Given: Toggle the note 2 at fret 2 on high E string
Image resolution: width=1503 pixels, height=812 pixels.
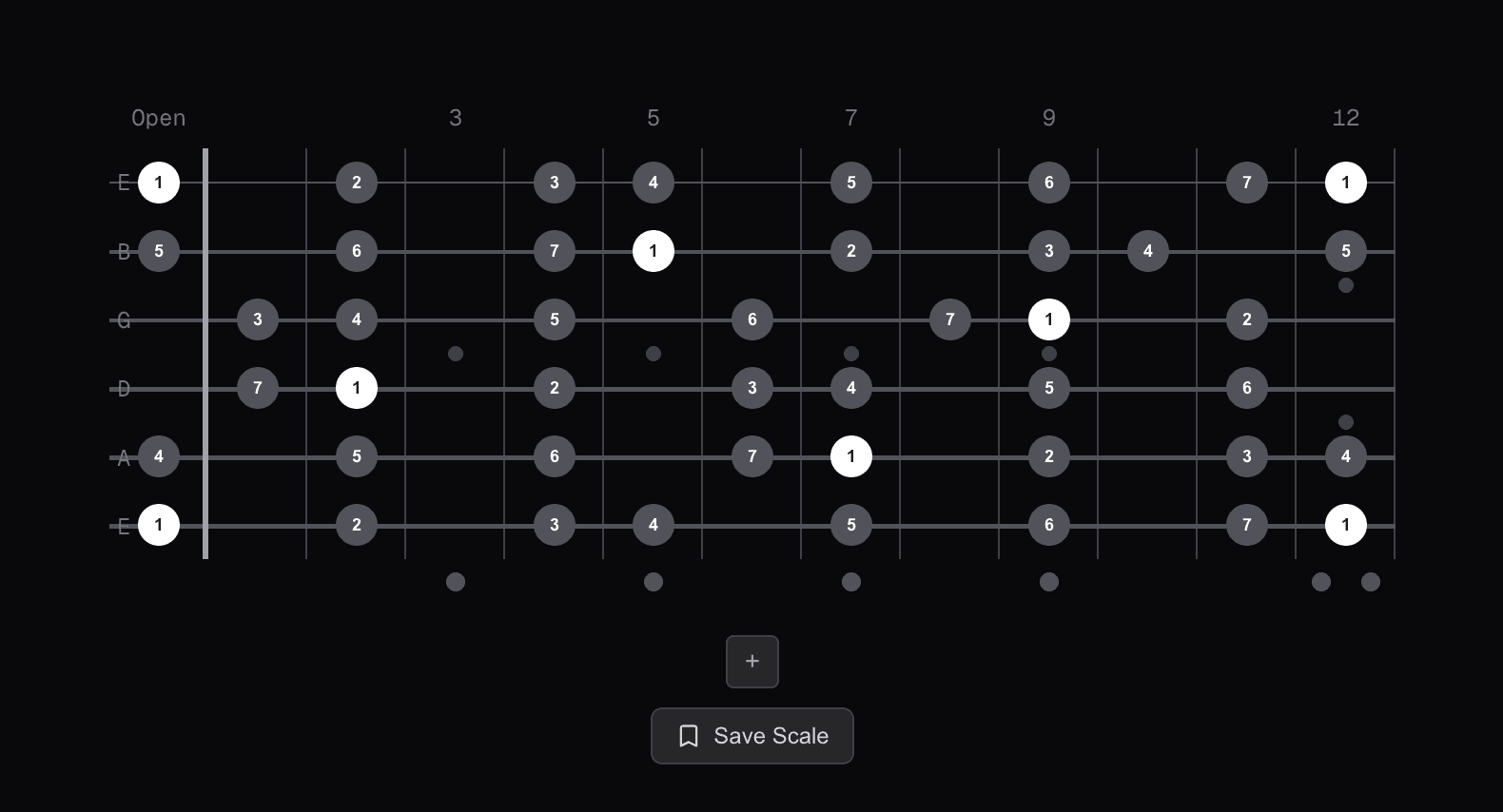Looking at the screenshot, I should 356,183.
